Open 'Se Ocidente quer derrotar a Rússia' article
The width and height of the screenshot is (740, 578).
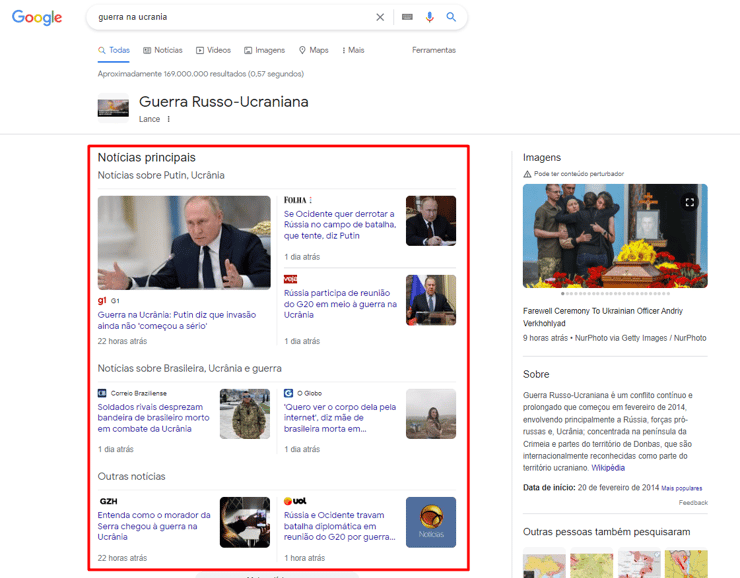(340, 225)
